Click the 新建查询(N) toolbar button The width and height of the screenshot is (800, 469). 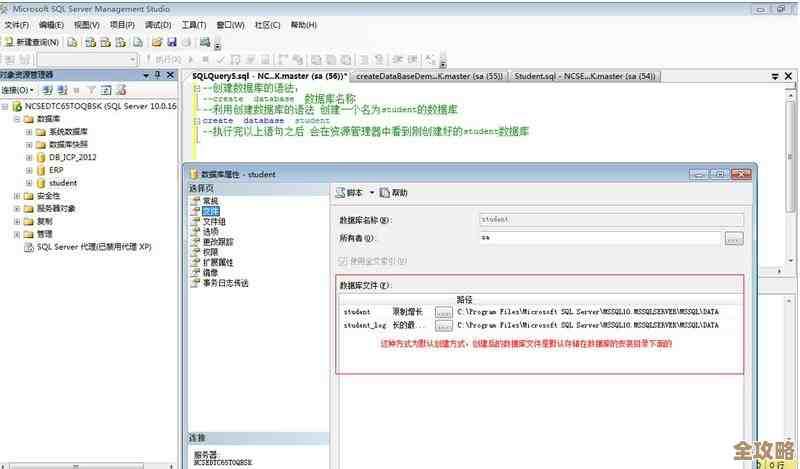click(32, 42)
